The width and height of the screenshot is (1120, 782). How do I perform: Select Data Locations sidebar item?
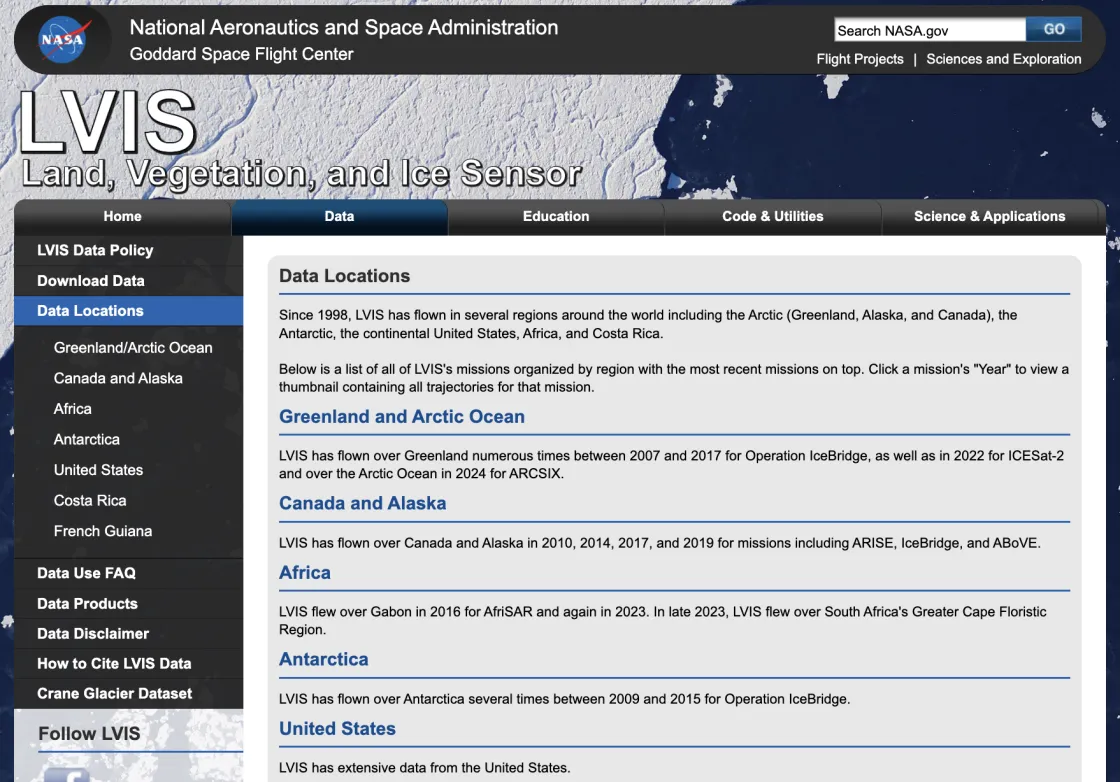tap(129, 311)
